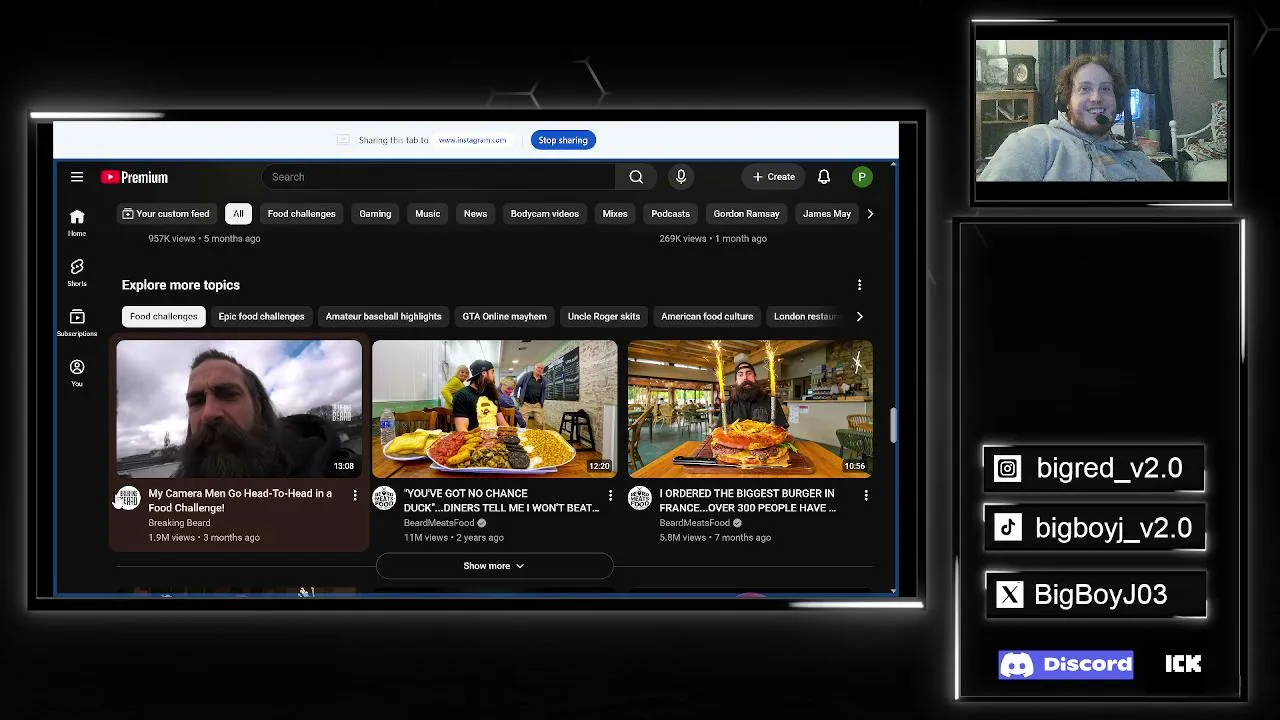The width and height of the screenshot is (1280, 720).
Task: Click the page's vertical scrollbar thumb
Action: coord(893,425)
